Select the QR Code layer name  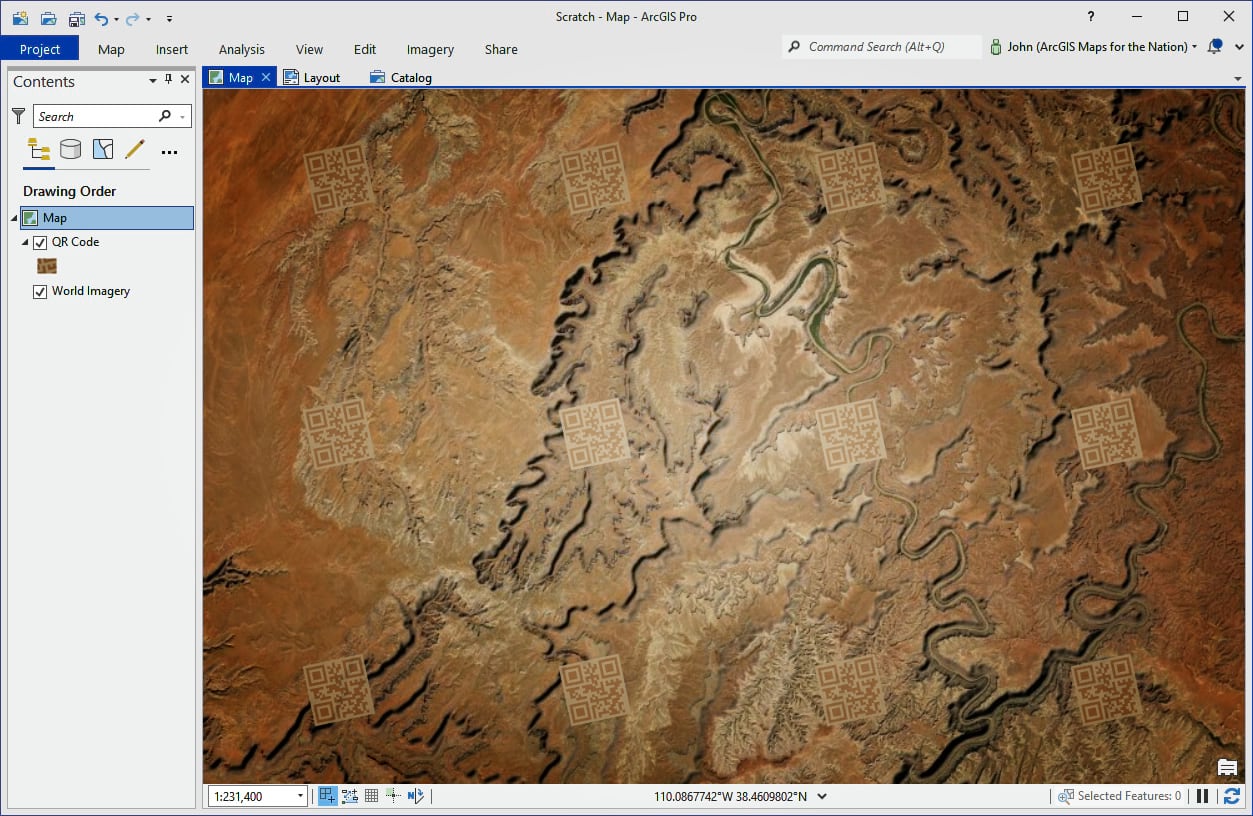click(x=75, y=242)
